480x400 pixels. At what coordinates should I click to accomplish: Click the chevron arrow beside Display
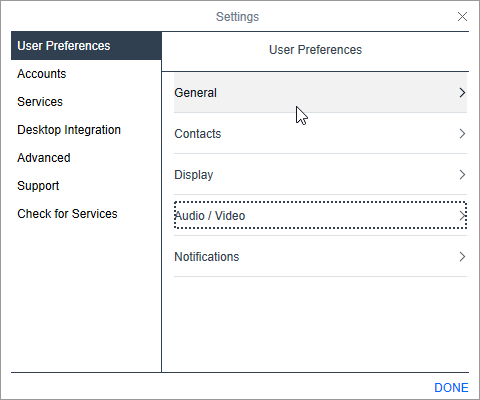462,175
